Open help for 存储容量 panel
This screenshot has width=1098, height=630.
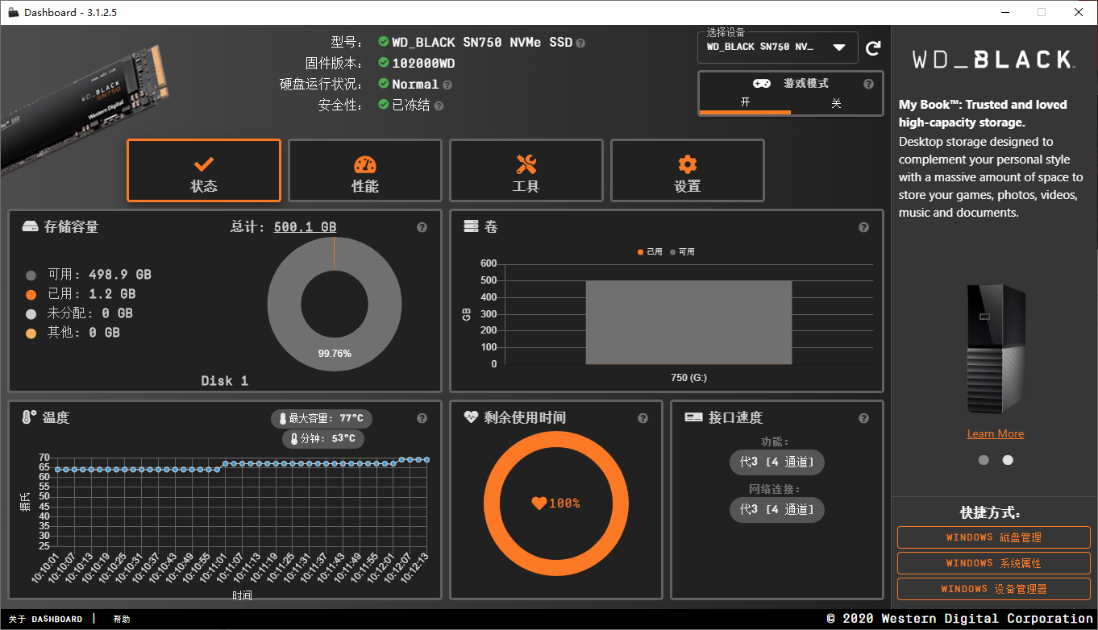[422, 227]
